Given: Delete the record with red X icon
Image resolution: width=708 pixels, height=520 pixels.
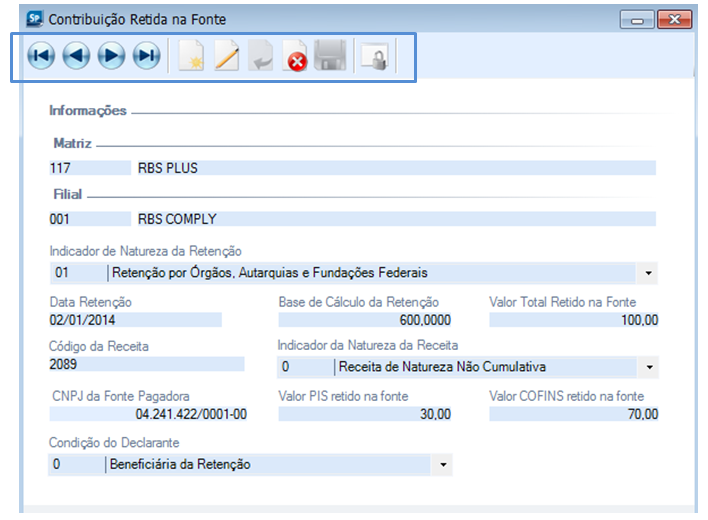Looking at the screenshot, I should pos(295,56).
